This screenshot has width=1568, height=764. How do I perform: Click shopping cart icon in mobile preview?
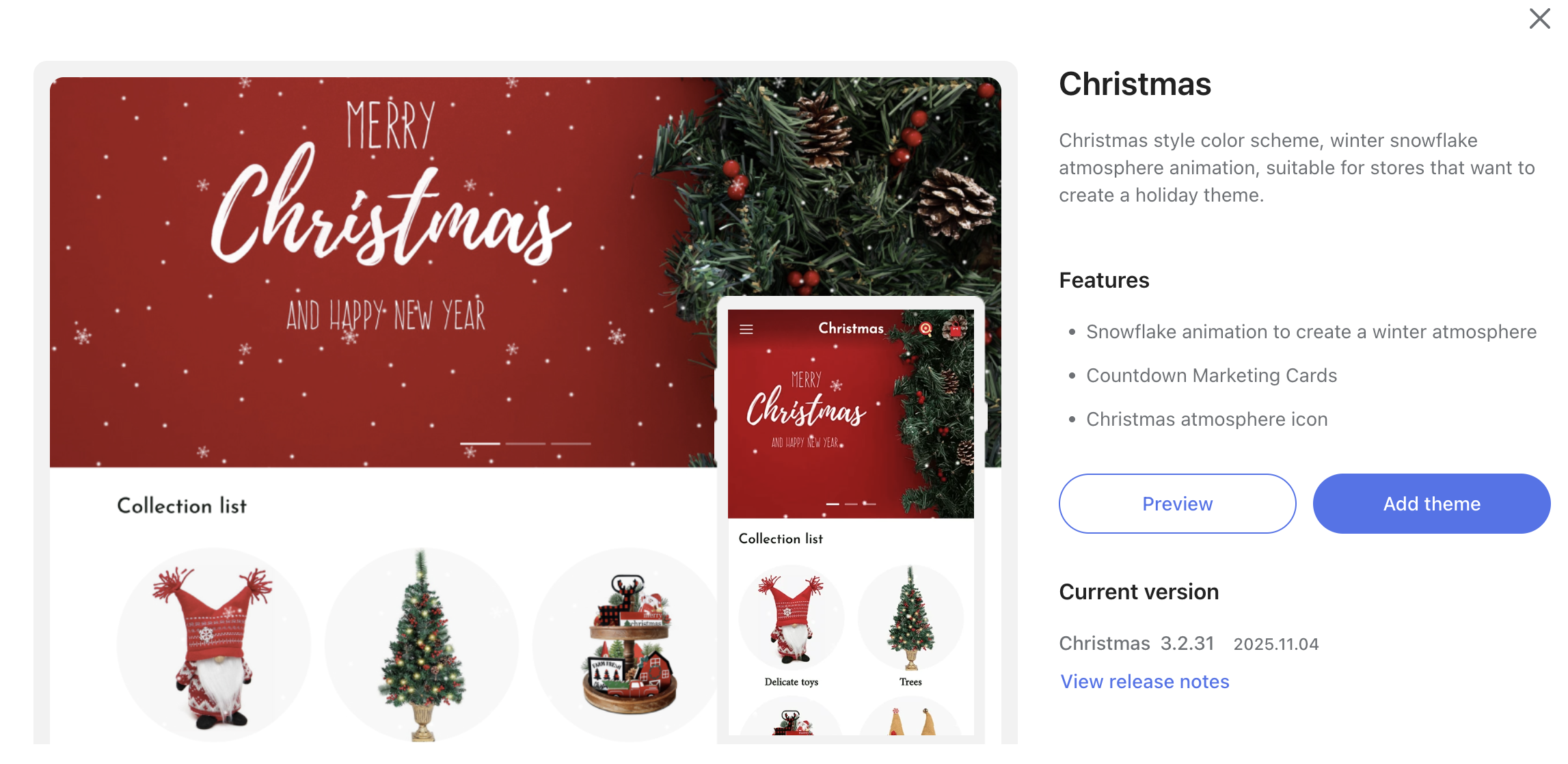955,329
